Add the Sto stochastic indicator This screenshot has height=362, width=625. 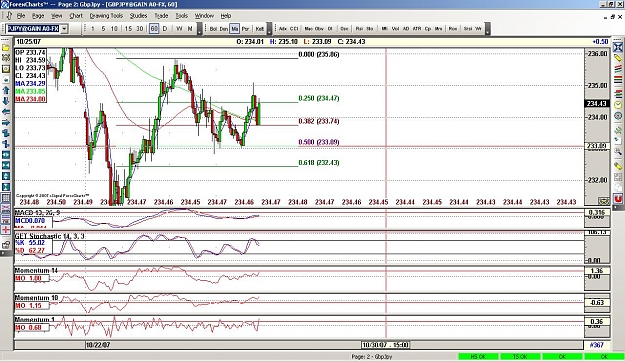369,29
